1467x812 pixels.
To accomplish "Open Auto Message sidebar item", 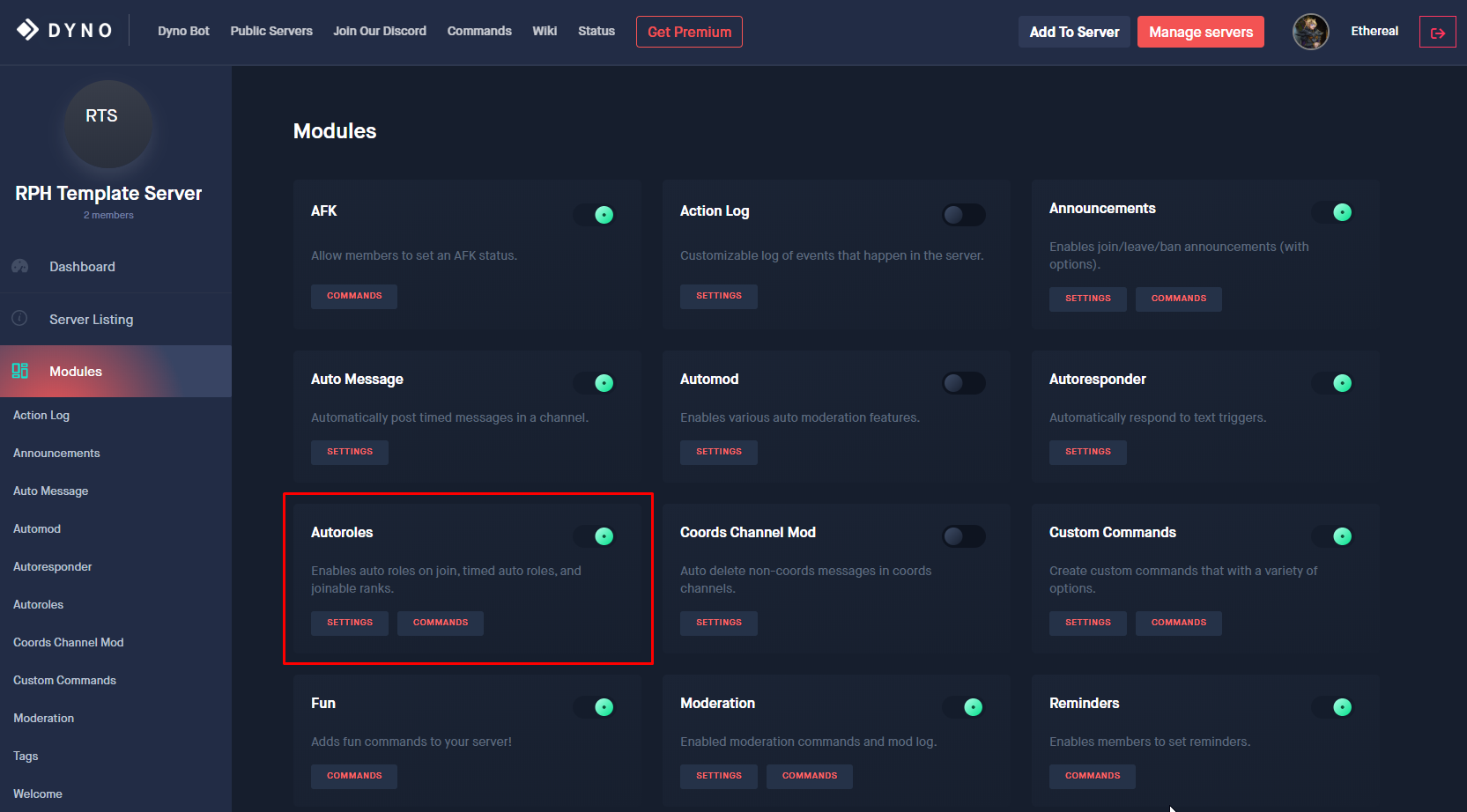I will (51, 491).
